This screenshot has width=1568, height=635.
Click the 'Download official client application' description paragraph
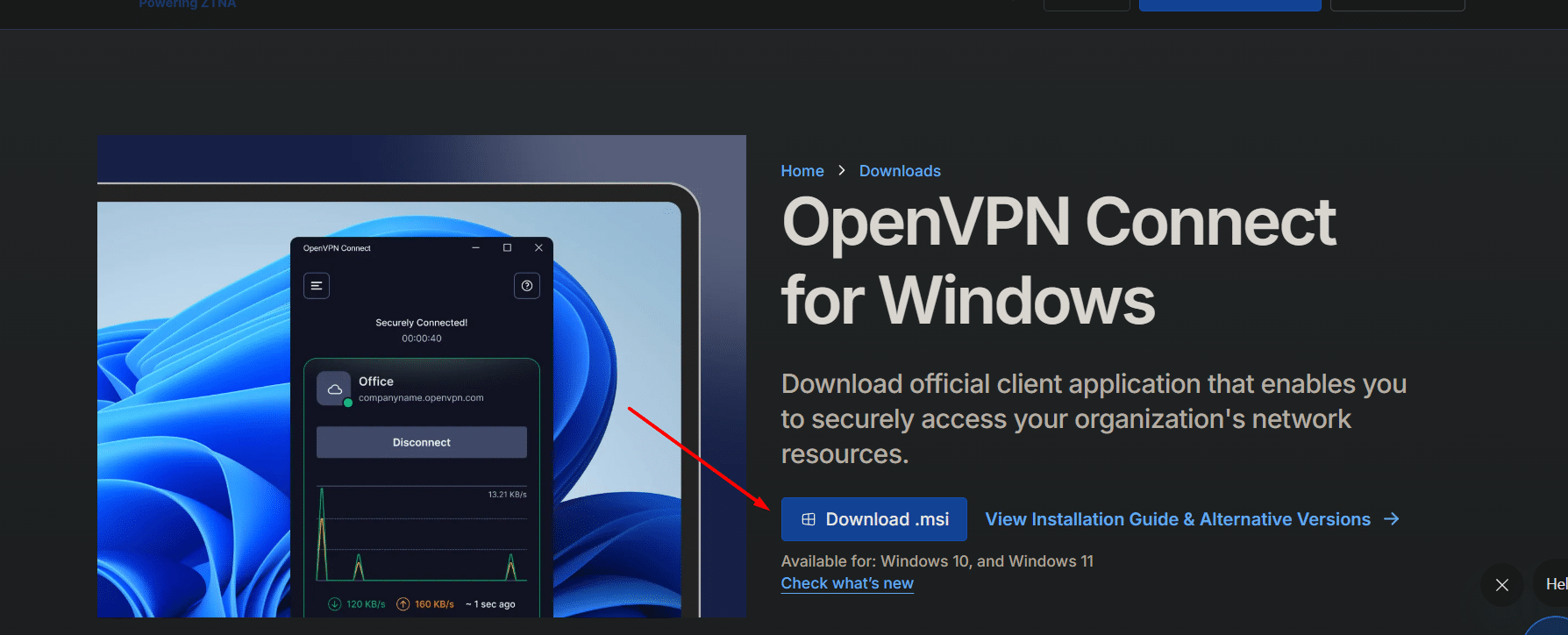(x=1094, y=419)
